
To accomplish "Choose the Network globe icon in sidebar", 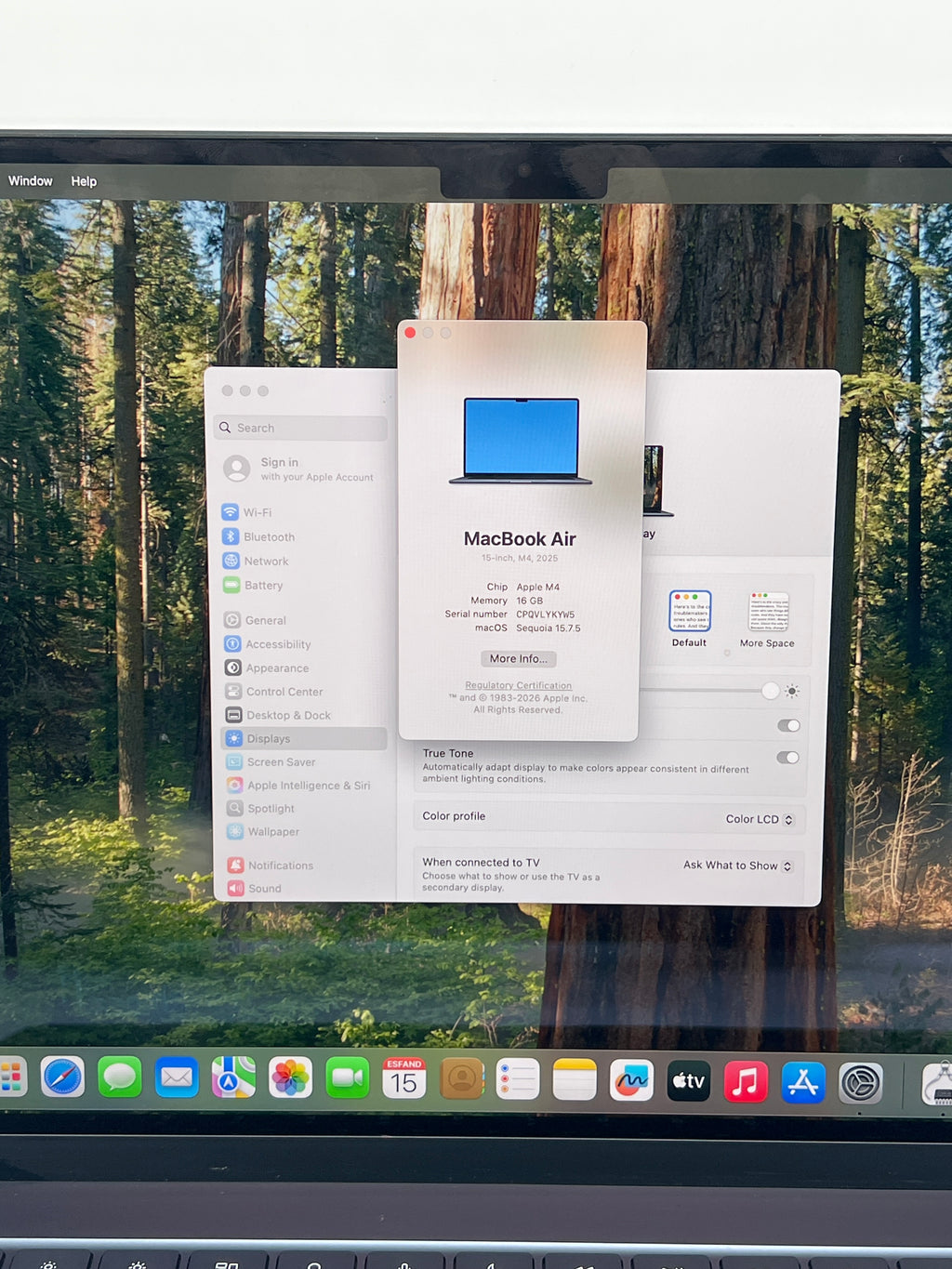I will point(231,561).
